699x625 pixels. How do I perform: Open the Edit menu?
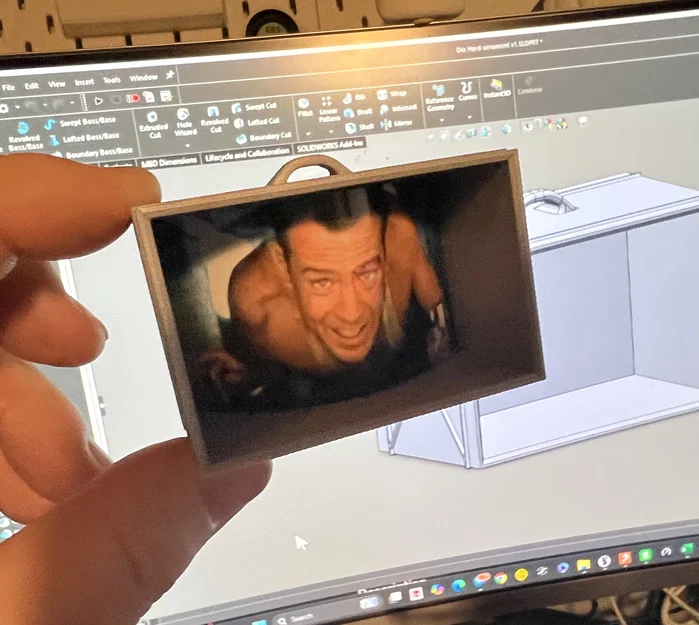point(31,86)
